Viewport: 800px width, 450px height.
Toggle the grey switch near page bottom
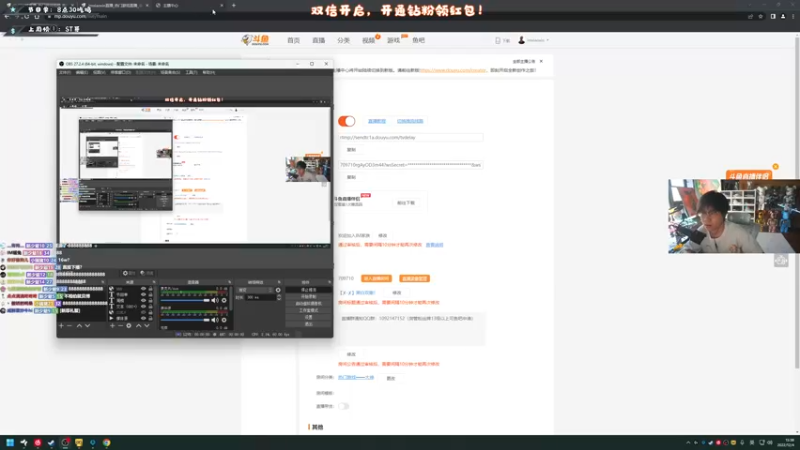coord(343,406)
